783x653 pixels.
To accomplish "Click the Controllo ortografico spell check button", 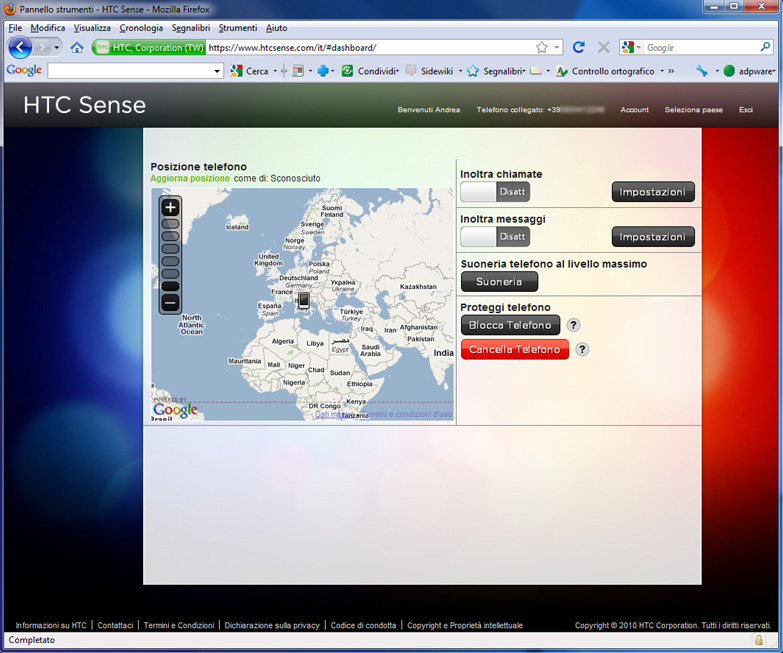I will [x=606, y=71].
